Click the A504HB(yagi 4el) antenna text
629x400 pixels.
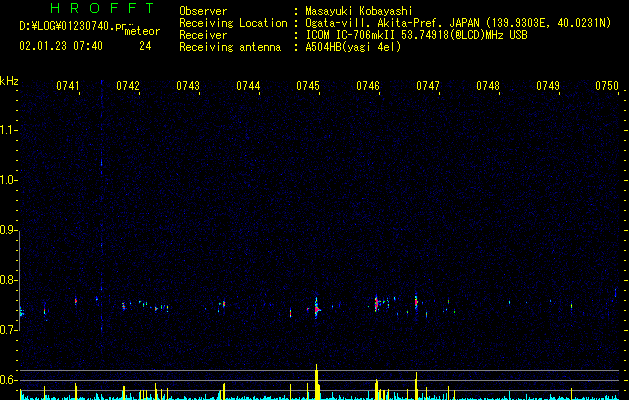click(353, 47)
